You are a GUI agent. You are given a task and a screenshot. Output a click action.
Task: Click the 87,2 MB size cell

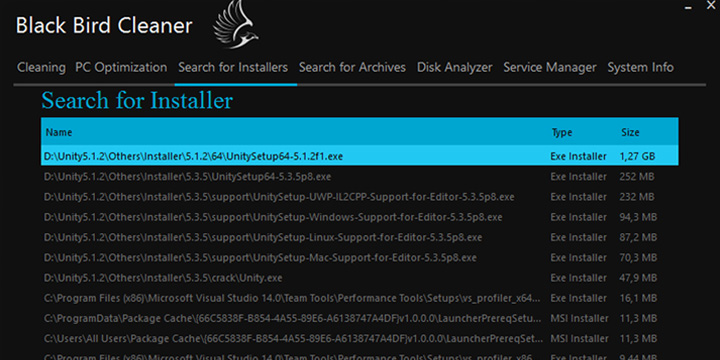[x=638, y=237]
